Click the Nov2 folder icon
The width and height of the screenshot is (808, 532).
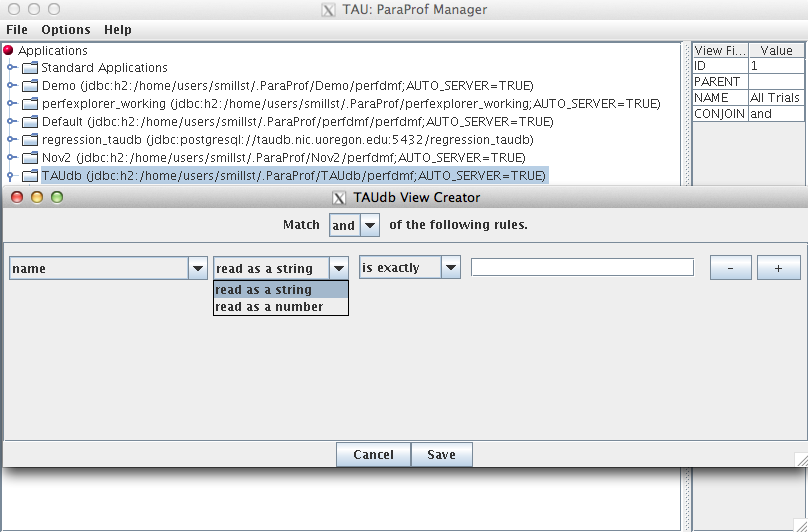[29, 158]
